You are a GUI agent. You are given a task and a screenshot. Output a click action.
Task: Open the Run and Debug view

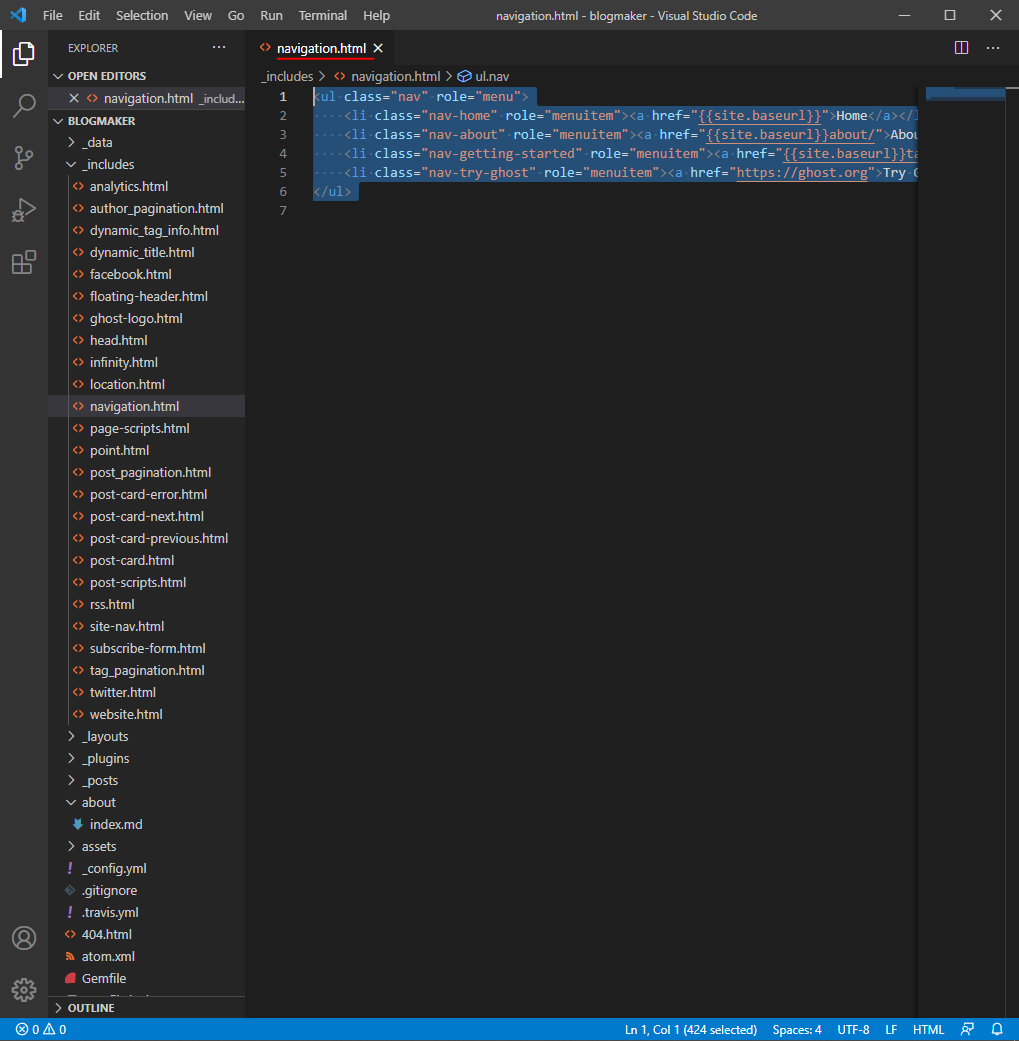[24, 210]
